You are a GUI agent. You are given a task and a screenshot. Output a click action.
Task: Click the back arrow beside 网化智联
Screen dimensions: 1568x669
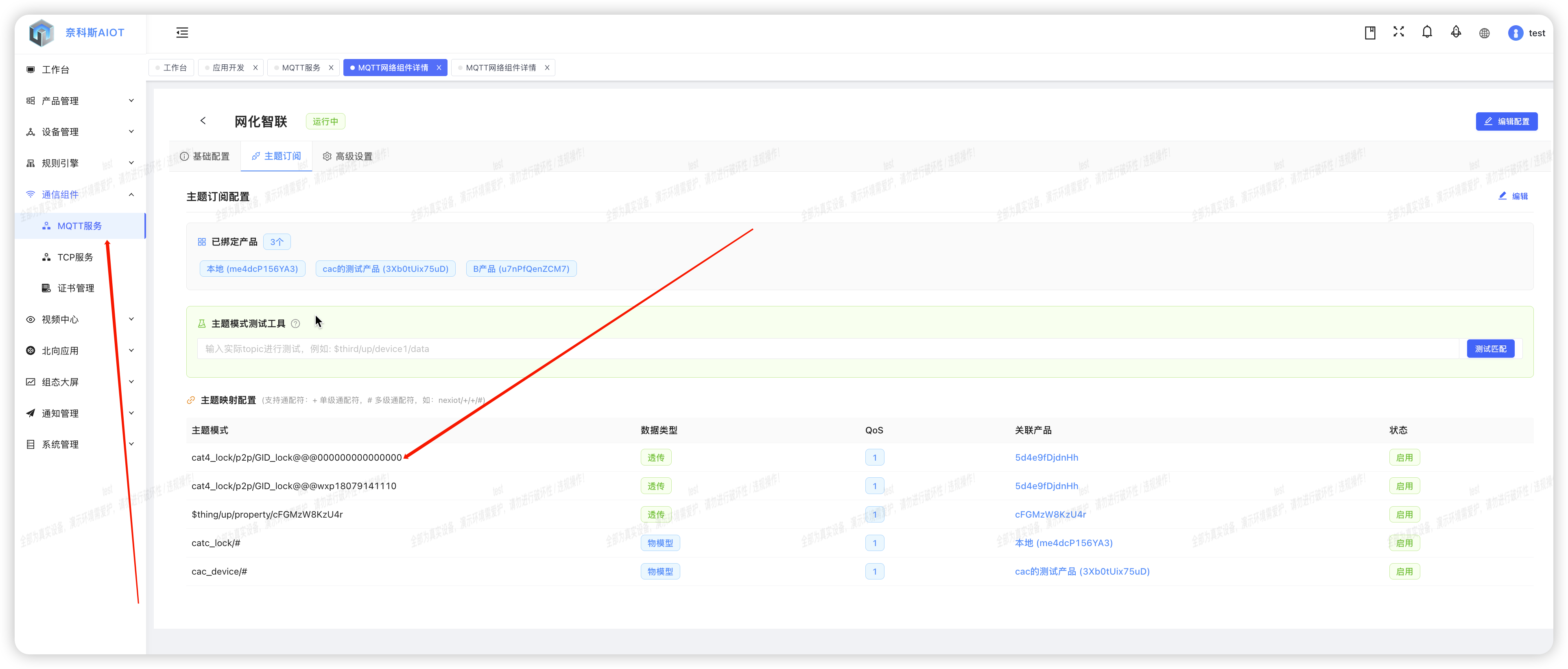203,121
